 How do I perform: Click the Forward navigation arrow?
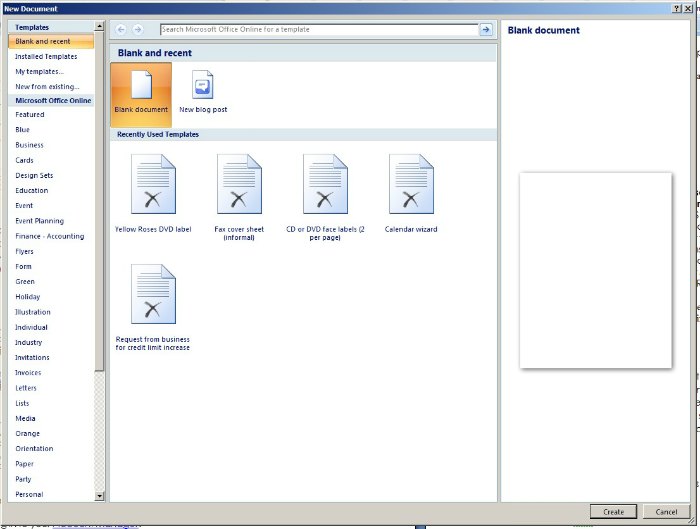coord(138,29)
